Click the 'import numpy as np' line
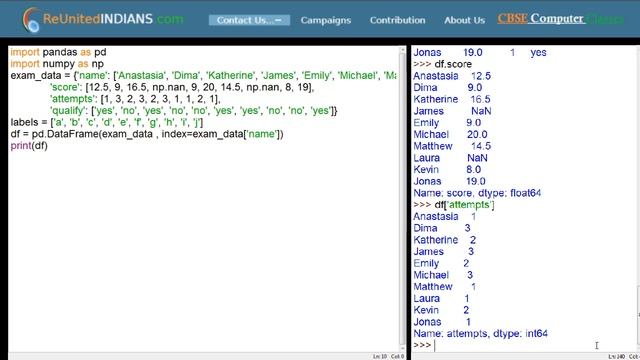The height and width of the screenshot is (360, 640). (x=57, y=64)
